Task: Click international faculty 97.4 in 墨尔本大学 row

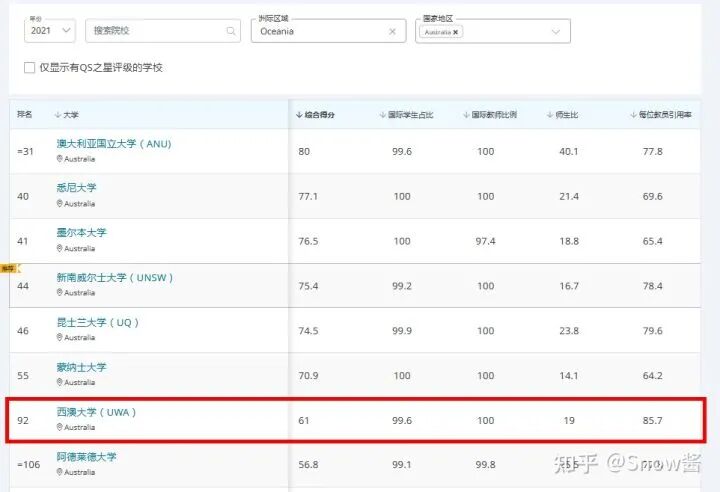Action: pyautogui.click(x=485, y=241)
